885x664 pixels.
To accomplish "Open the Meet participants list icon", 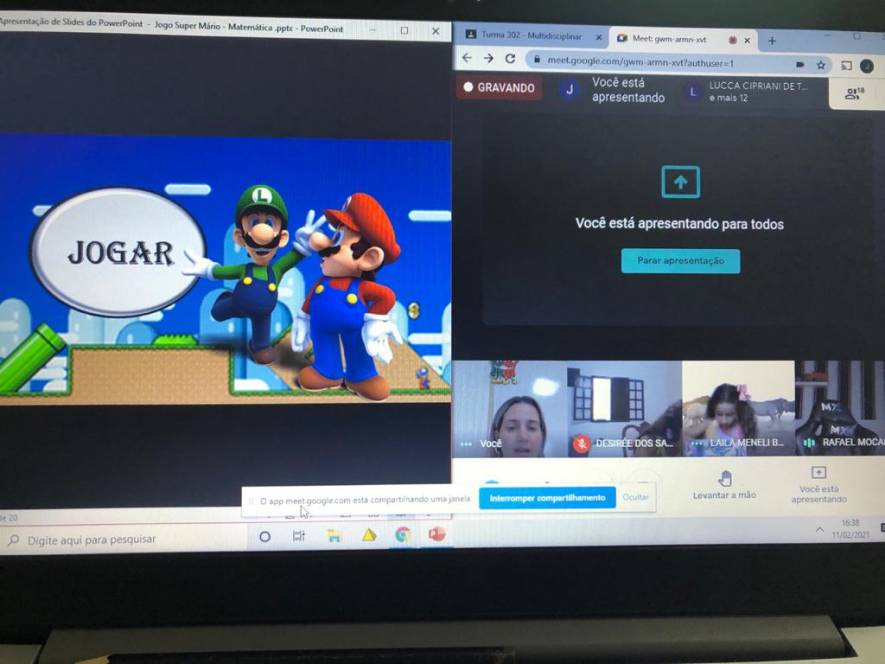I will click(x=853, y=94).
